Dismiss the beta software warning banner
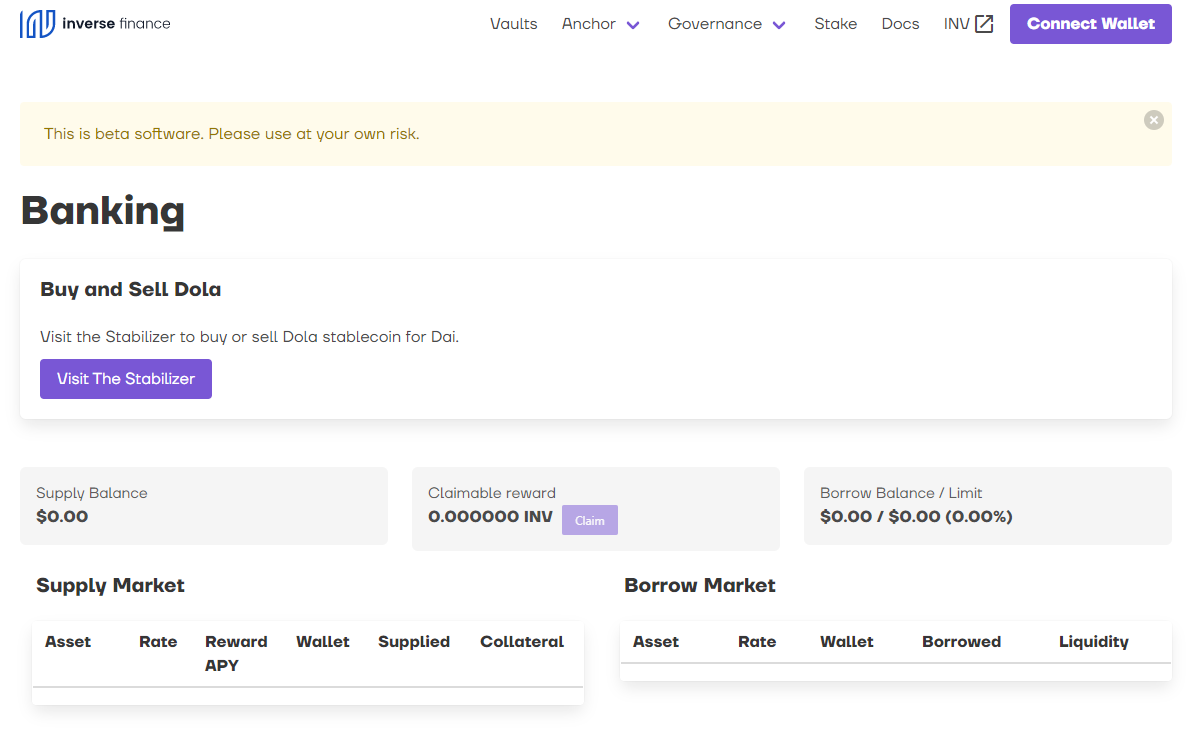1197x736 pixels. pos(1153,120)
